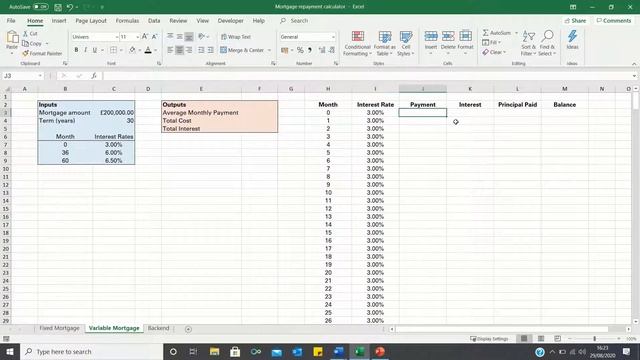
Task: Open the Developer ribbon tab
Action: tap(230, 20)
